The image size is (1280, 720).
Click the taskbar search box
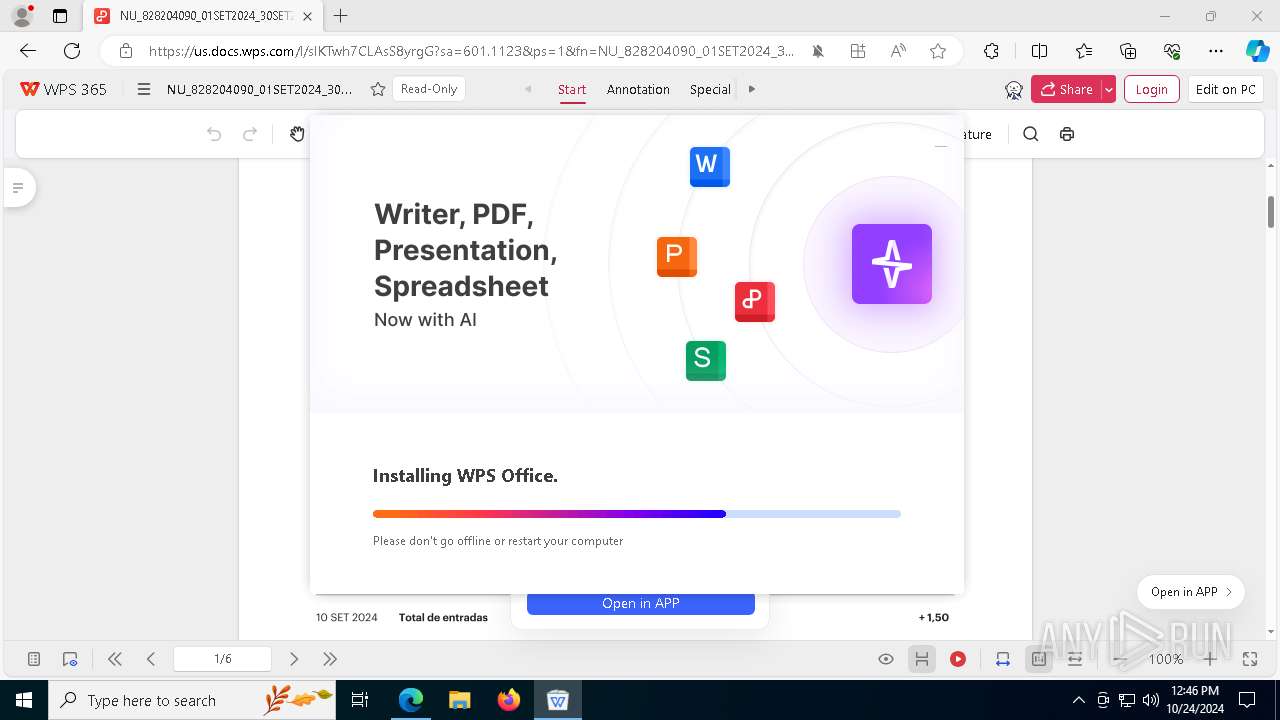(x=192, y=700)
